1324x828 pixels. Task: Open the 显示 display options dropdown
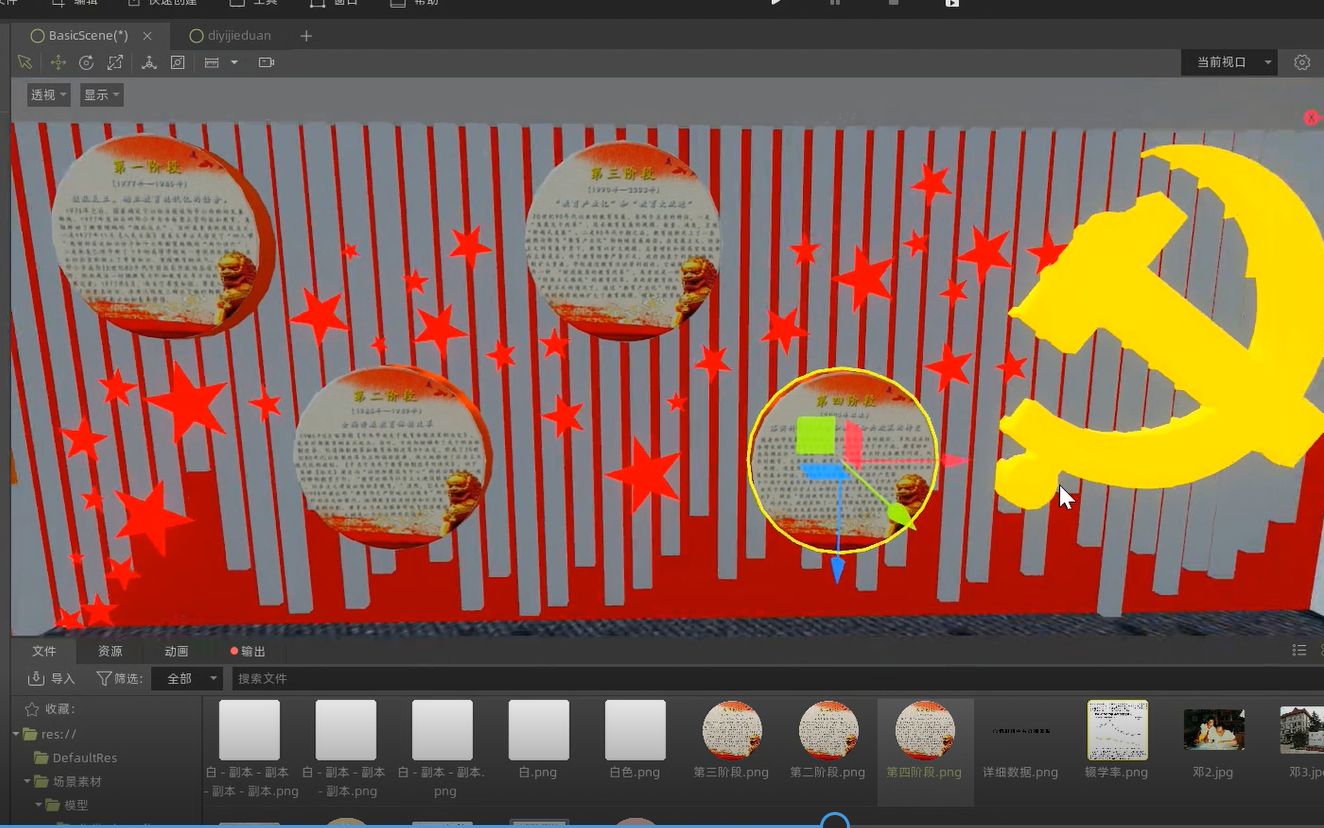(100, 94)
